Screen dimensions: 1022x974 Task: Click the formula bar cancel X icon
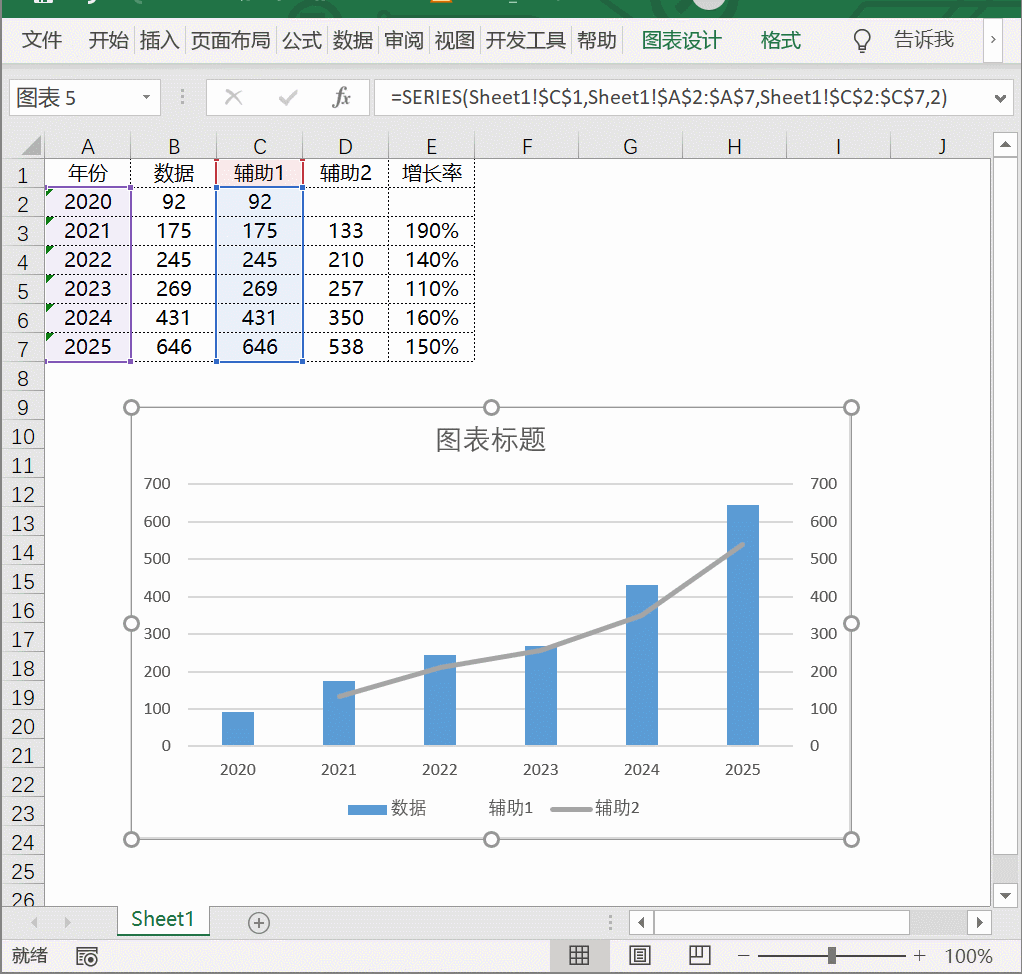coord(233,98)
